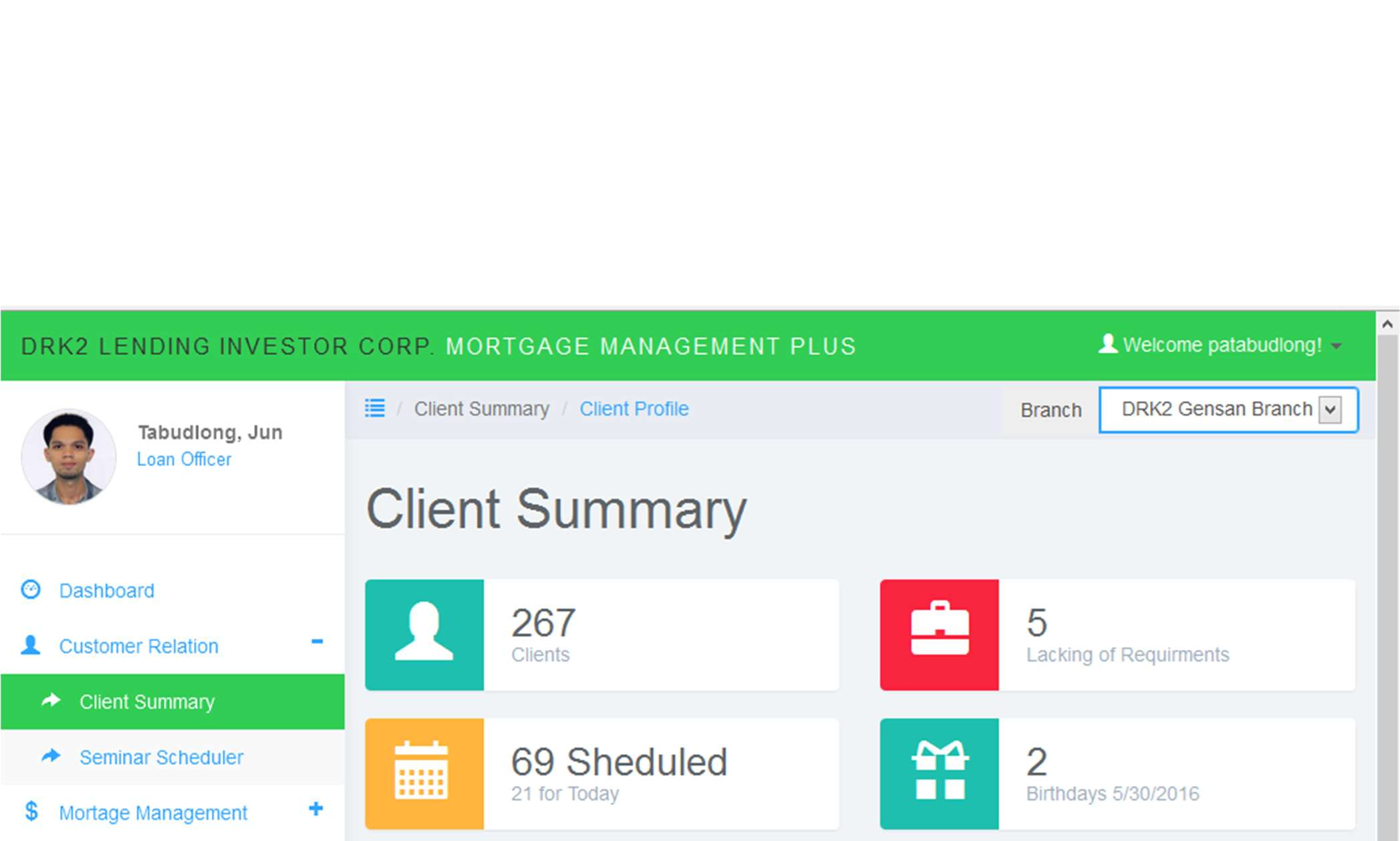The image size is (1400, 841).
Task: Click the scrollbar up arrow
Action: [x=1387, y=324]
